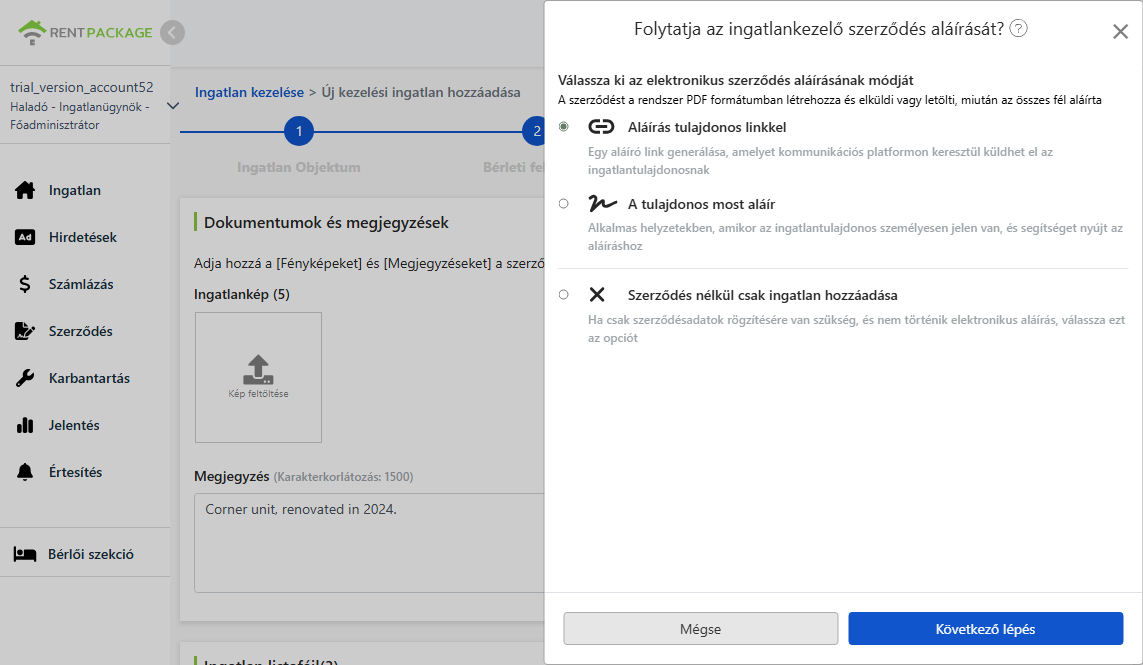
Task: Click the Kép feltöltése upload icon
Action: 258,370
